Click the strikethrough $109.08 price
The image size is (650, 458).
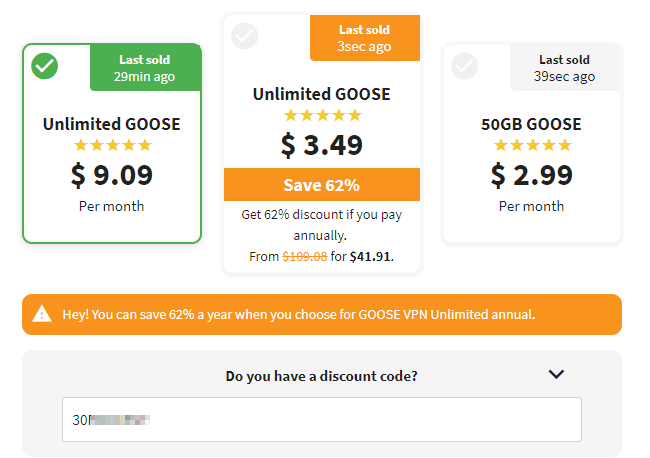305,257
